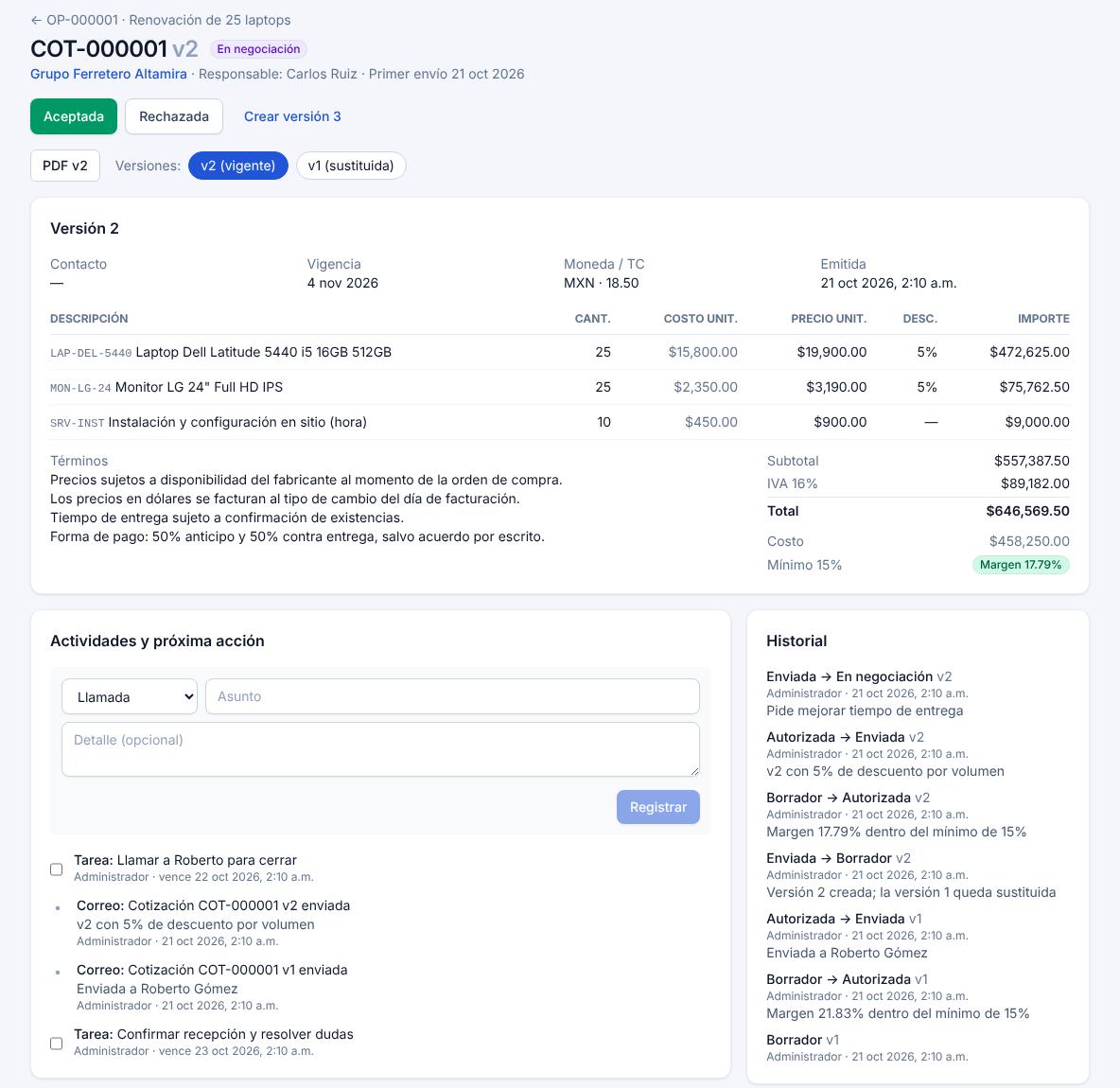Open the Llamada activity type dropdown
The width and height of the screenshot is (1120, 1088).
point(130,696)
